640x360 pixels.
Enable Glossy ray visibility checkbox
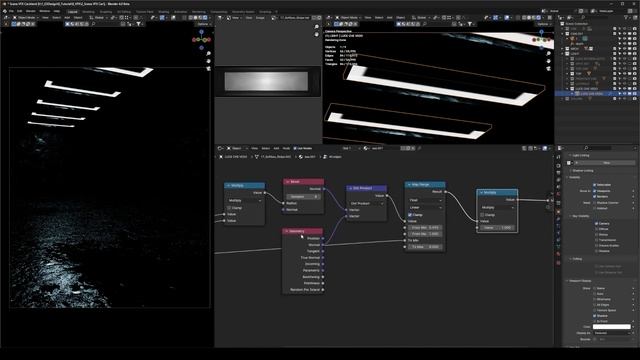click(x=596, y=235)
